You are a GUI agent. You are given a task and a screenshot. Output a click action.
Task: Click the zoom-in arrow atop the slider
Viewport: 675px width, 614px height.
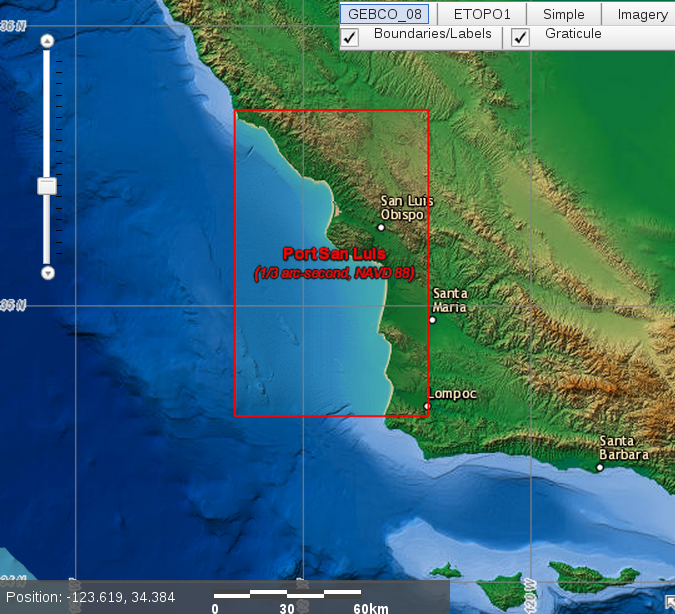click(x=47, y=41)
